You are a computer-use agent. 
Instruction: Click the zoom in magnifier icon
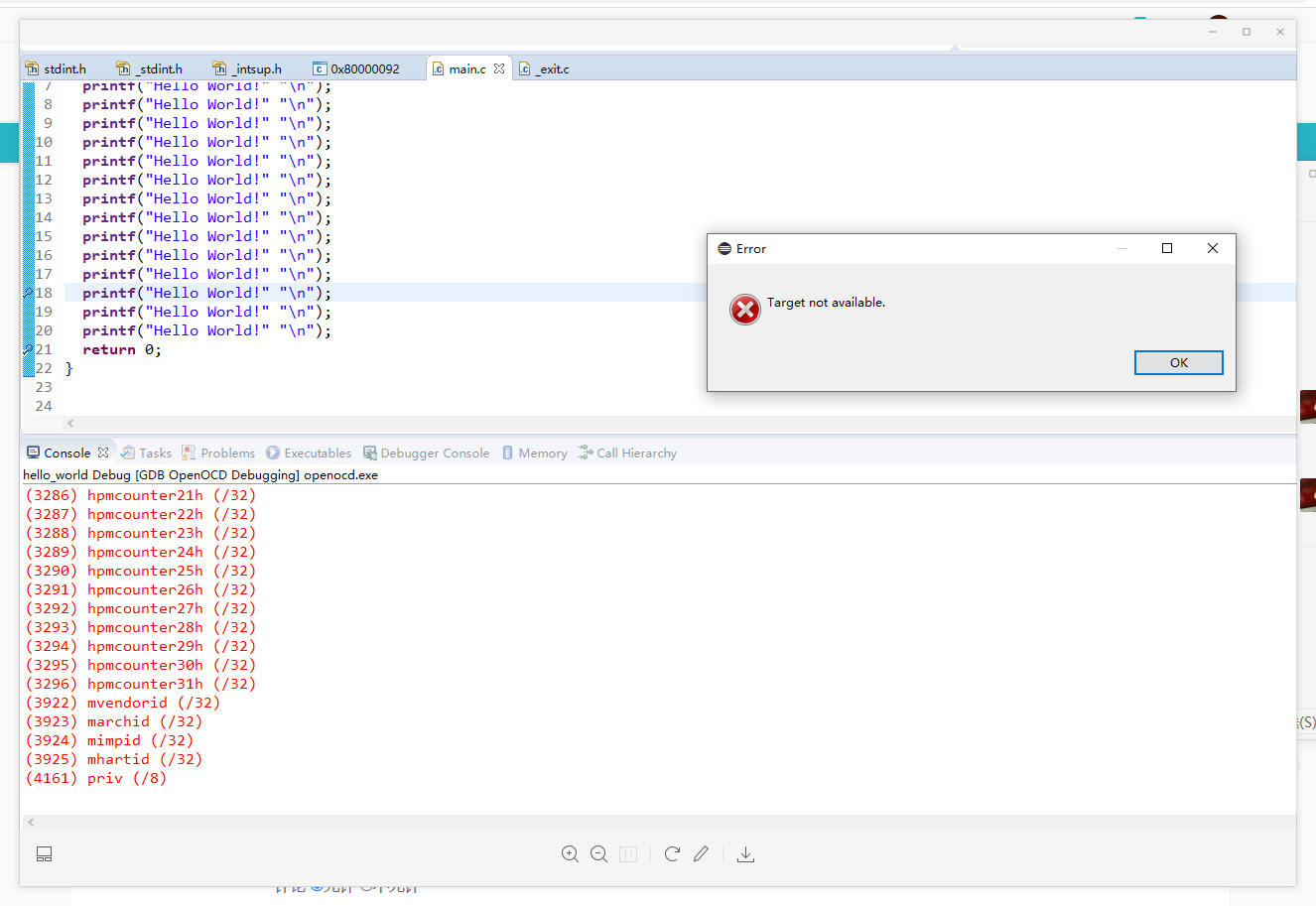point(570,854)
